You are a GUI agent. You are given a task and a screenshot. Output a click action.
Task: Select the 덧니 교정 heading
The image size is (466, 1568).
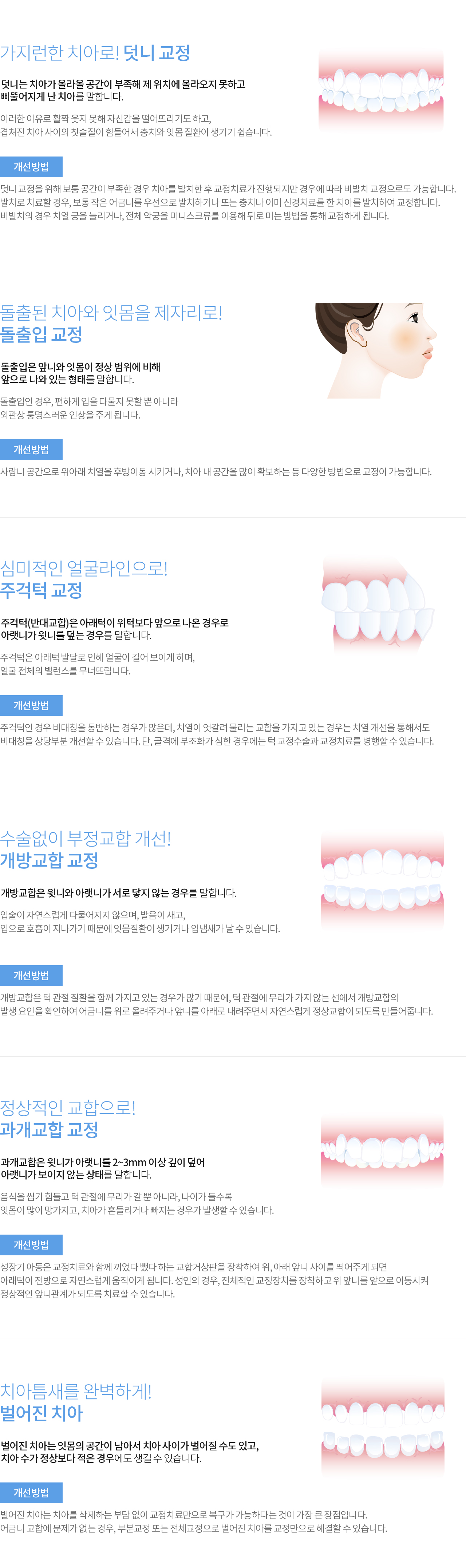[x=157, y=53]
